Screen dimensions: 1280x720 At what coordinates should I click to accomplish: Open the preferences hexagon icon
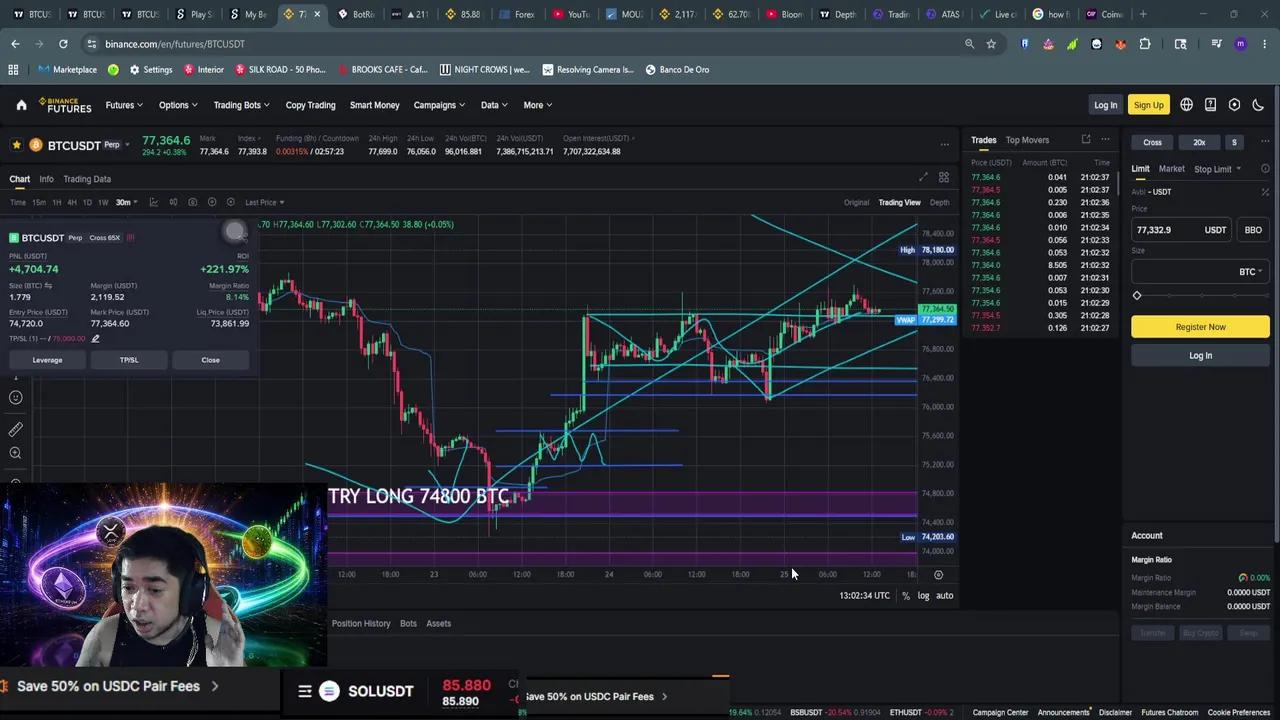[1234, 105]
